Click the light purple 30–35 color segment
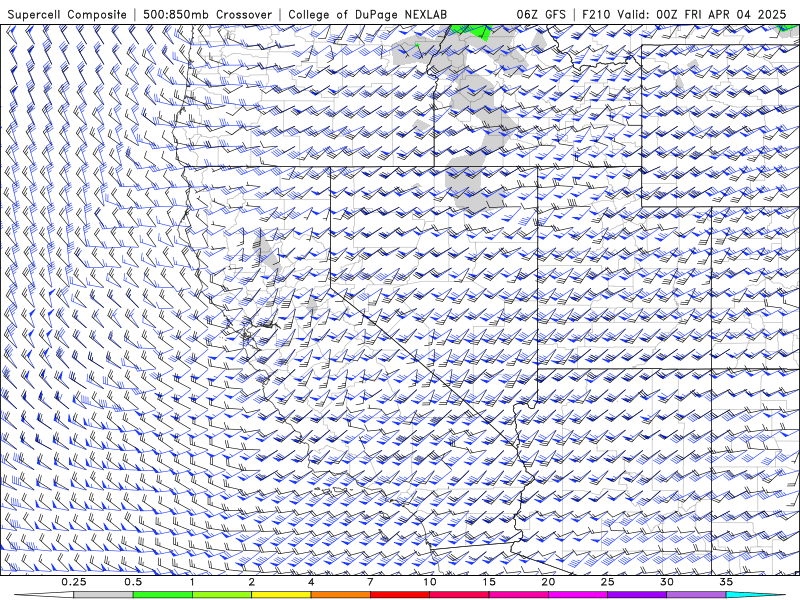Screen dimensions: 800x600 [696, 595]
